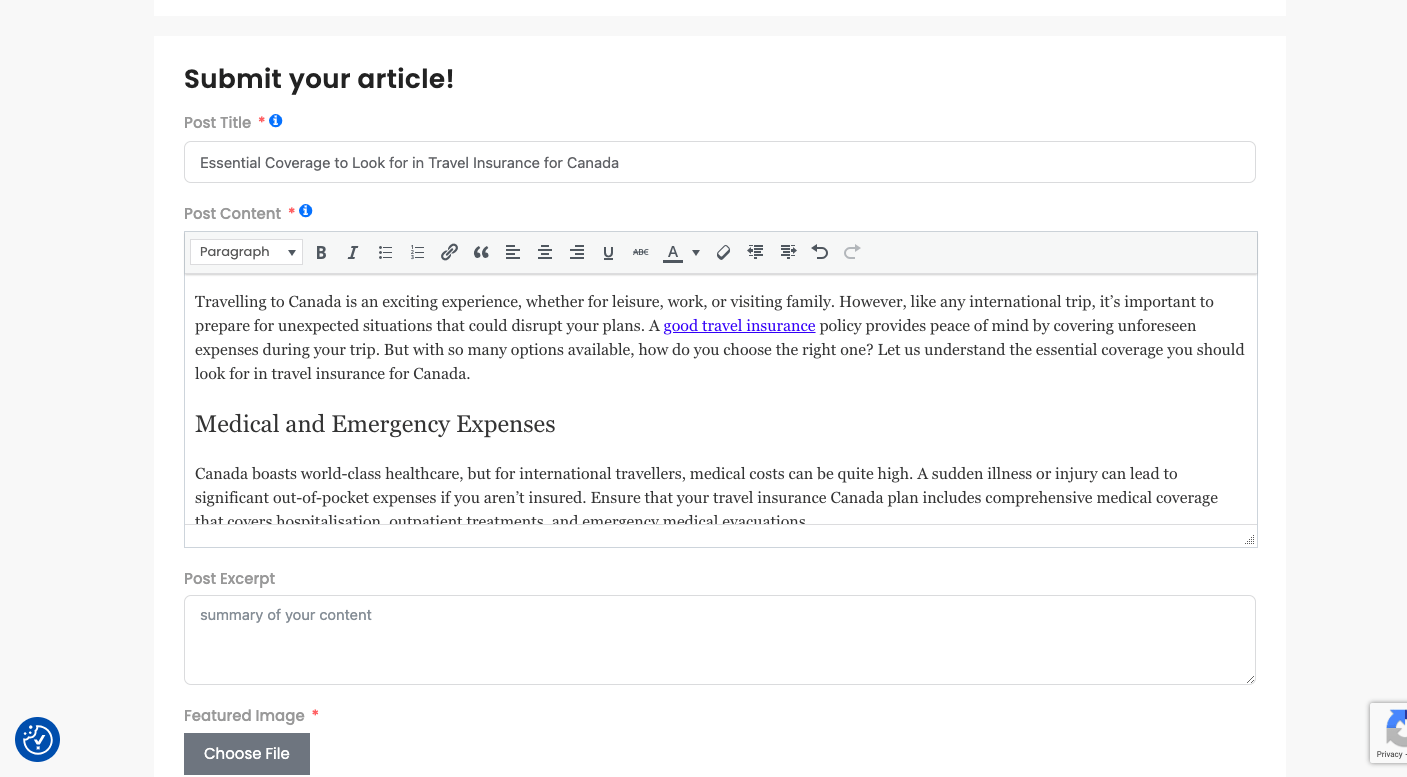Toggle italic formatting
Image resolution: width=1407 pixels, height=777 pixels.
click(353, 252)
